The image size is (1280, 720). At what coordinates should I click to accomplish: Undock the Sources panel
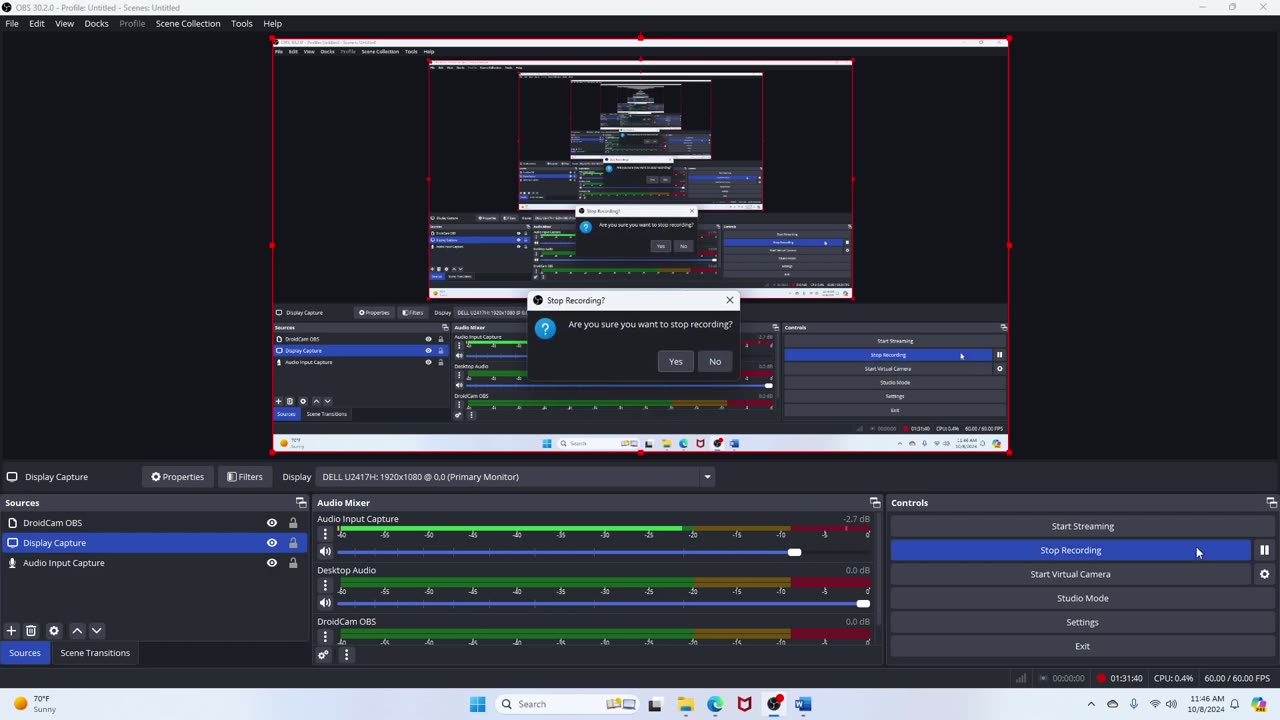coord(301,503)
